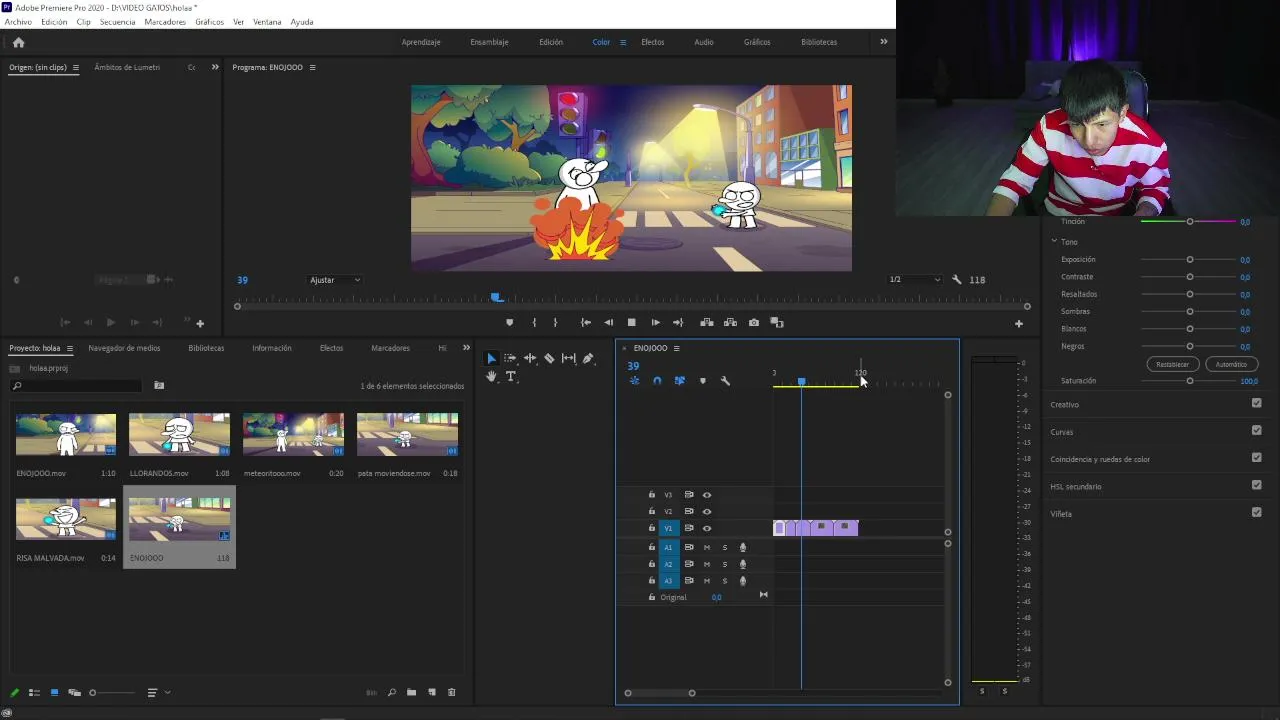Viewport: 1280px width, 720px height.
Task: Toggle Snap magnet in the timeline
Action: (657, 381)
